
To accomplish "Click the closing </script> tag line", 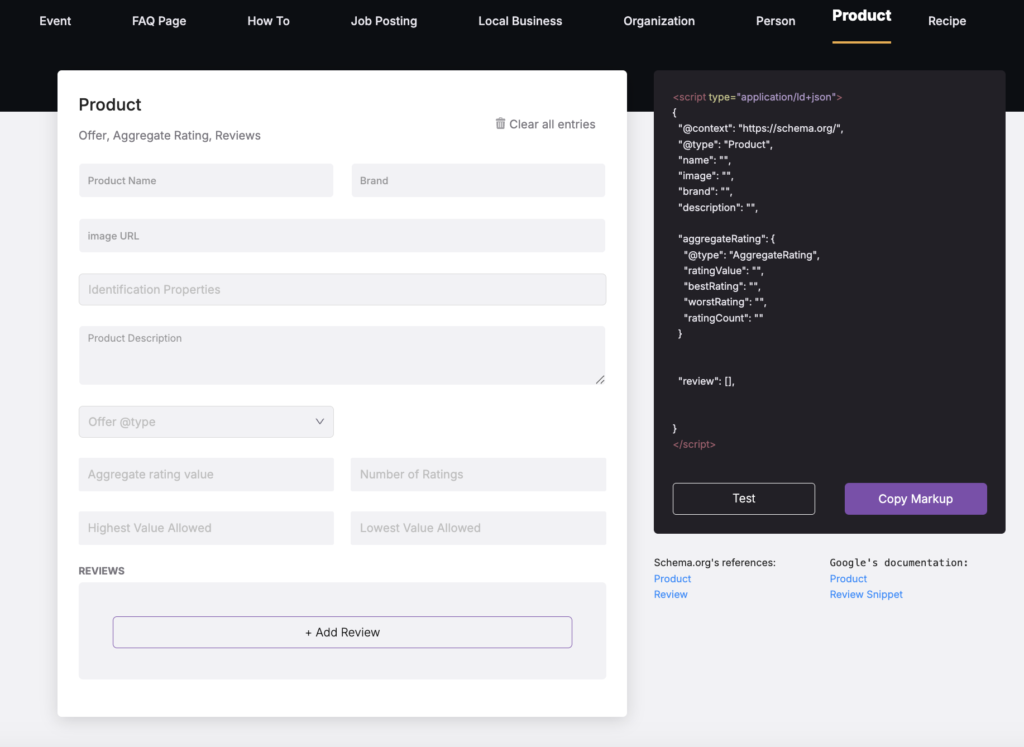I will [694, 444].
